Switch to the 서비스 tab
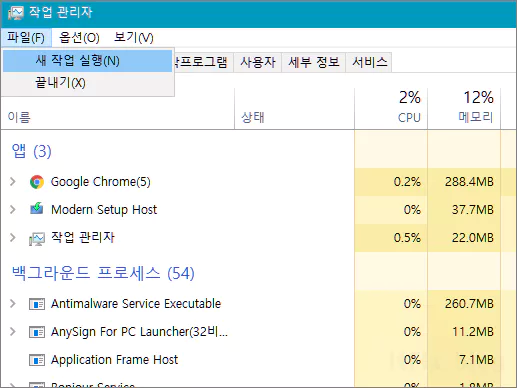The height and width of the screenshot is (388, 517). [369, 62]
